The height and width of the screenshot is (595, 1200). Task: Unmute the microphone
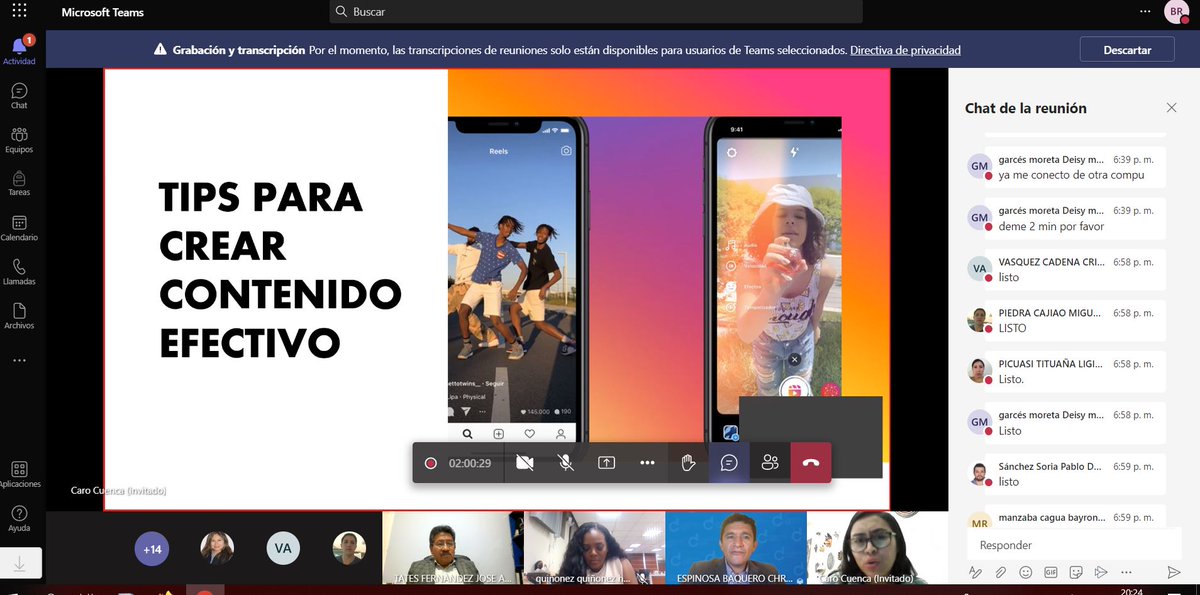pyautogui.click(x=565, y=463)
